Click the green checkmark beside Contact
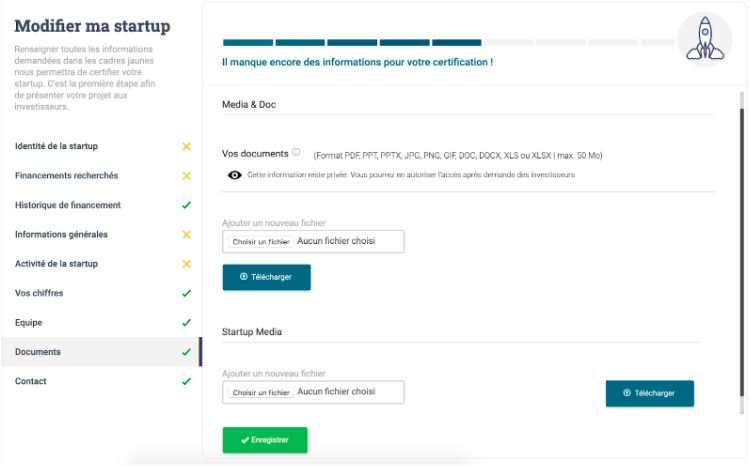The width and height of the screenshot is (750, 466). pyautogui.click(x=187, y=382)
